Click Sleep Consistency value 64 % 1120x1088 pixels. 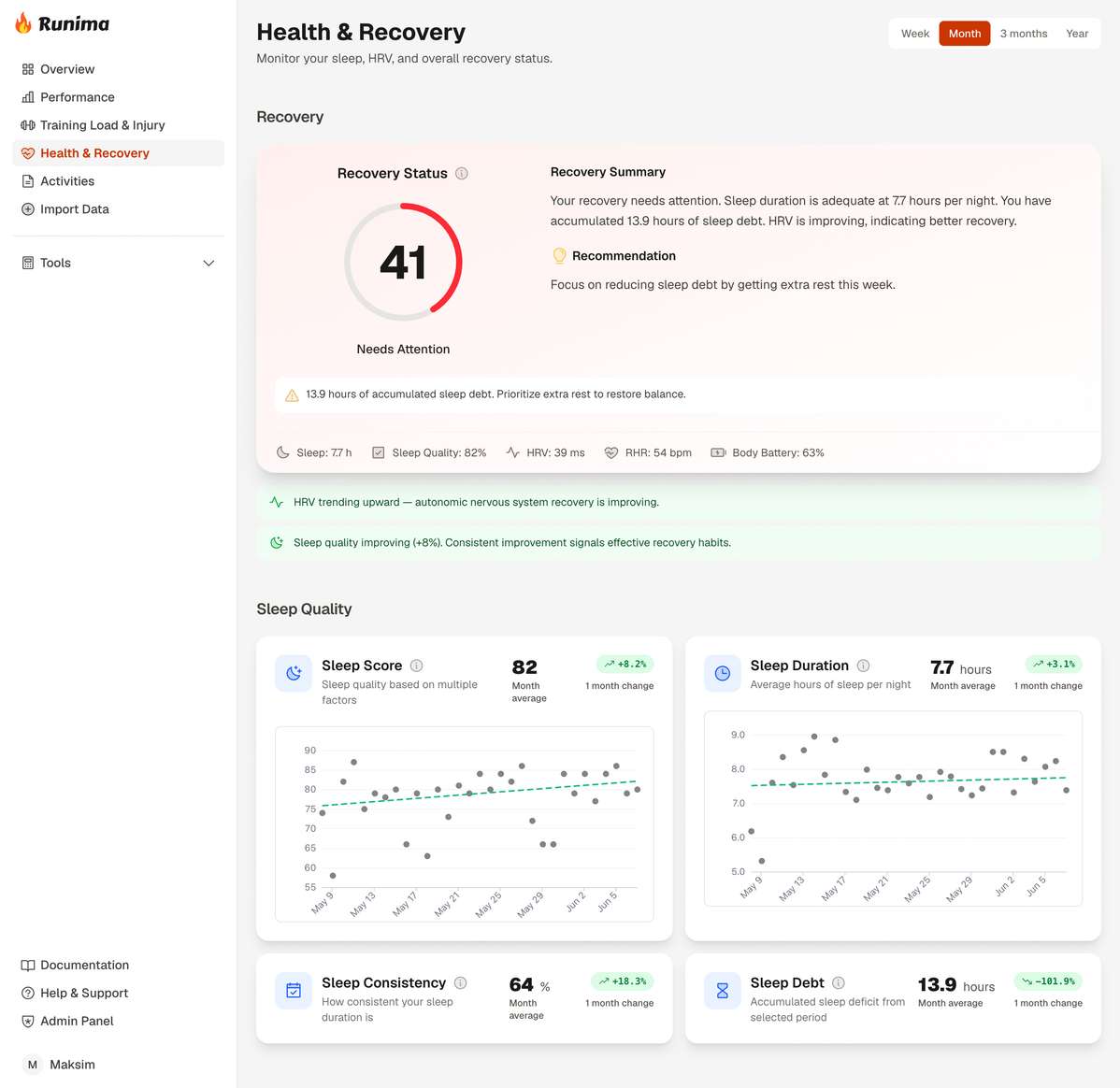(529, 985)
